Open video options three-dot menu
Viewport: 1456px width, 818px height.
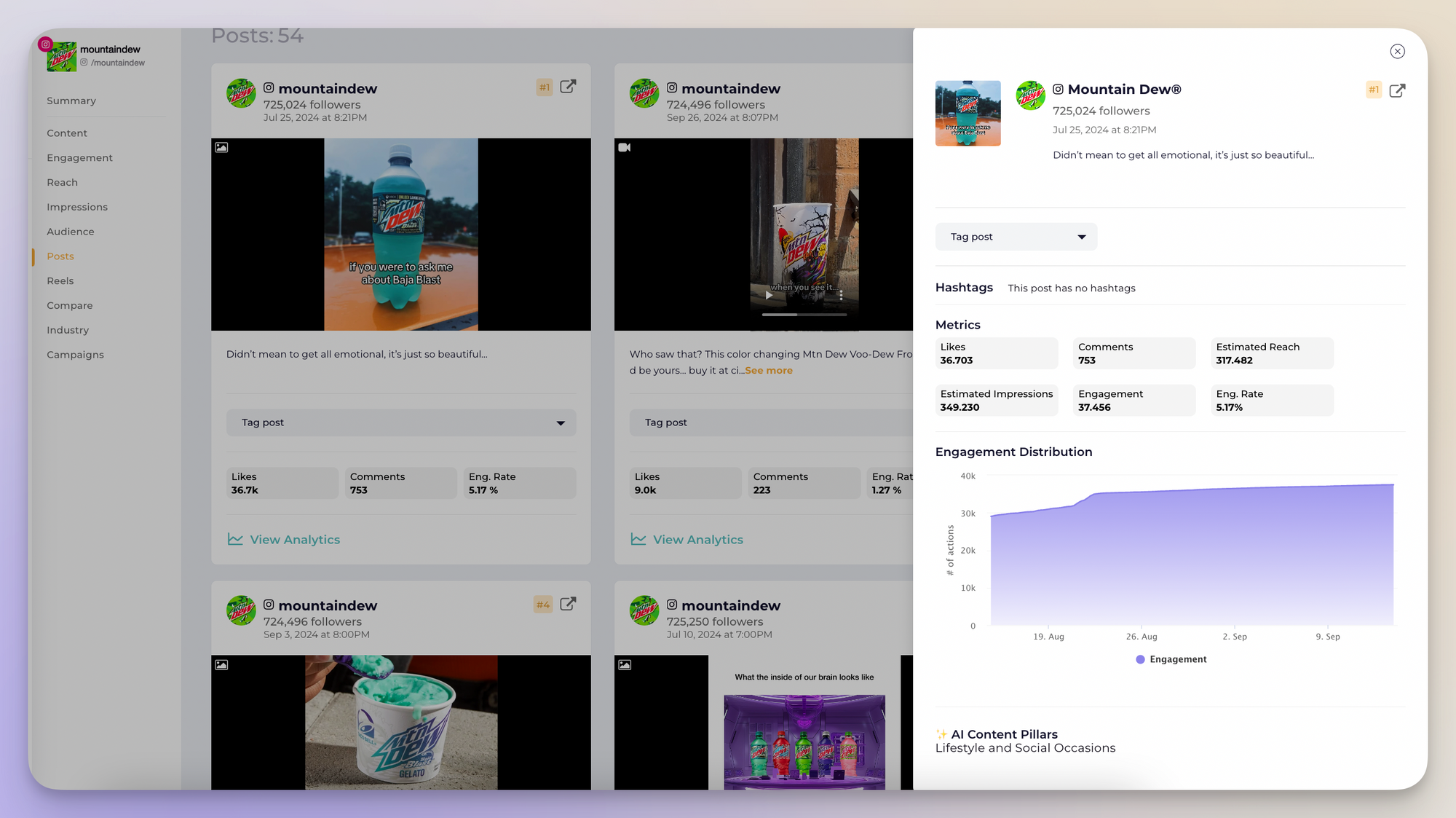pyautogui.click(x=841, y=296)
